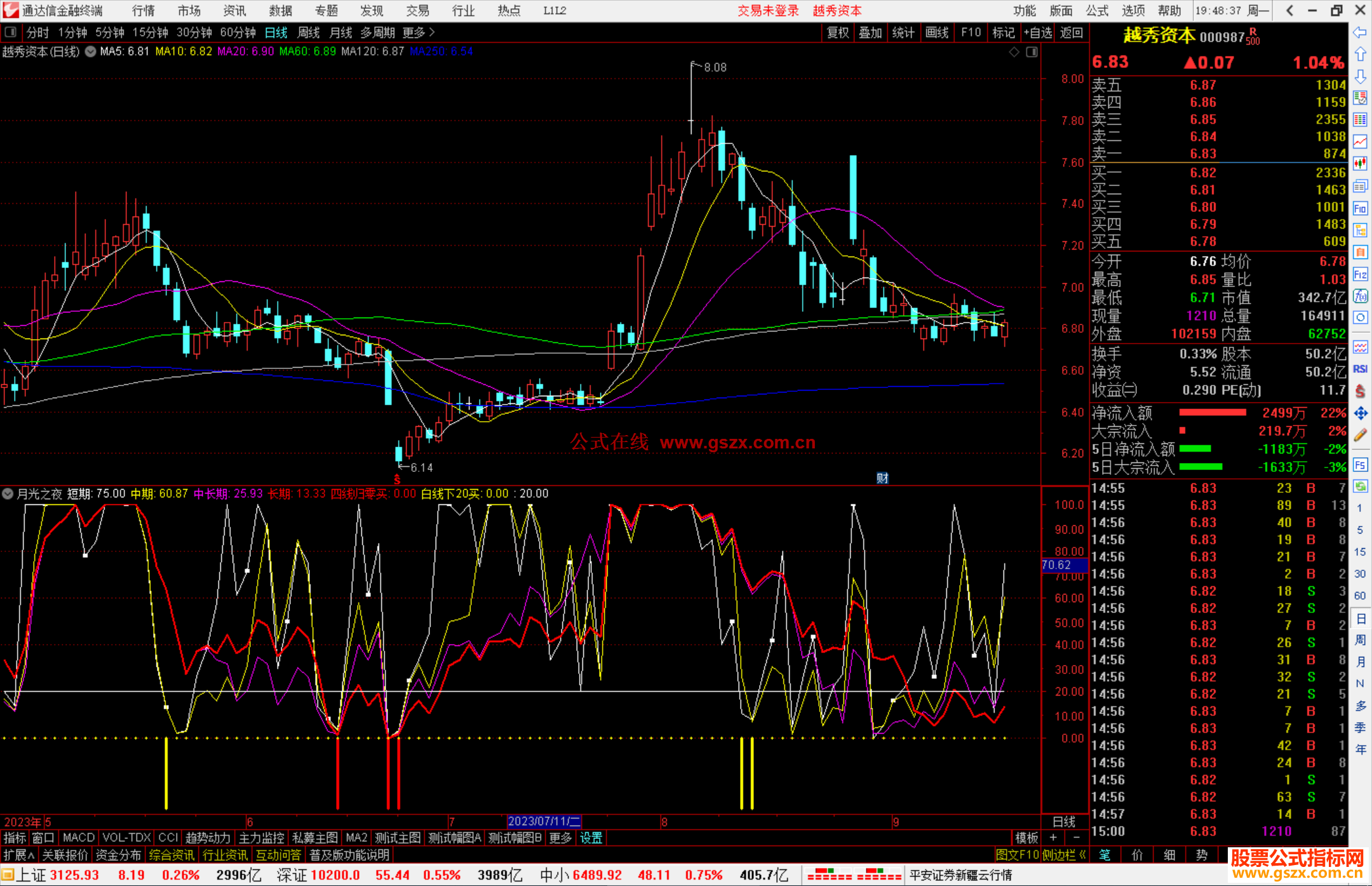Click the 2023/07/11 date marker on timeline
The height and width of the screenshot is (886, 1372).
point(544,821)
